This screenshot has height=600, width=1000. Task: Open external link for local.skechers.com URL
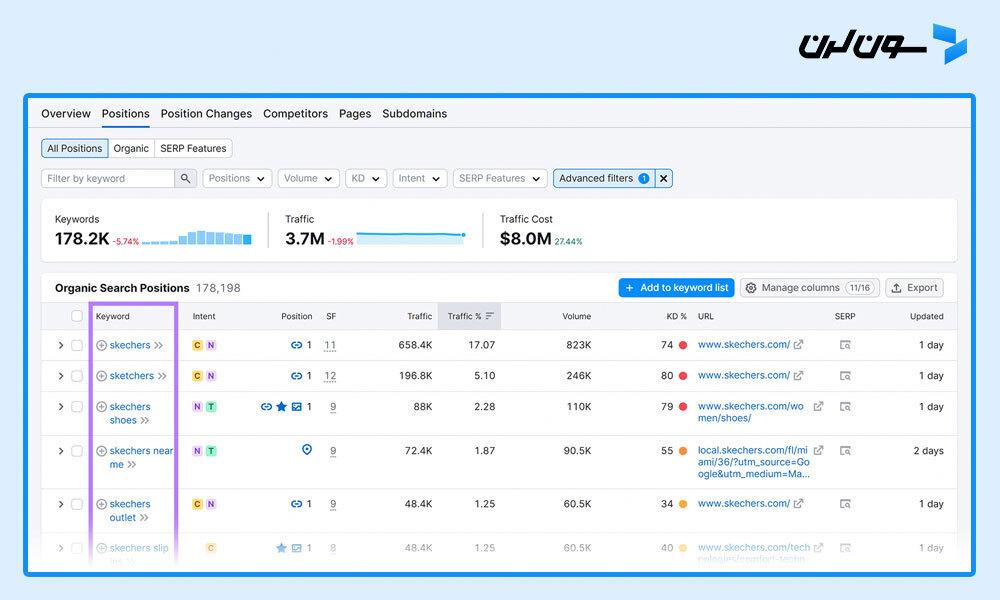818,450
